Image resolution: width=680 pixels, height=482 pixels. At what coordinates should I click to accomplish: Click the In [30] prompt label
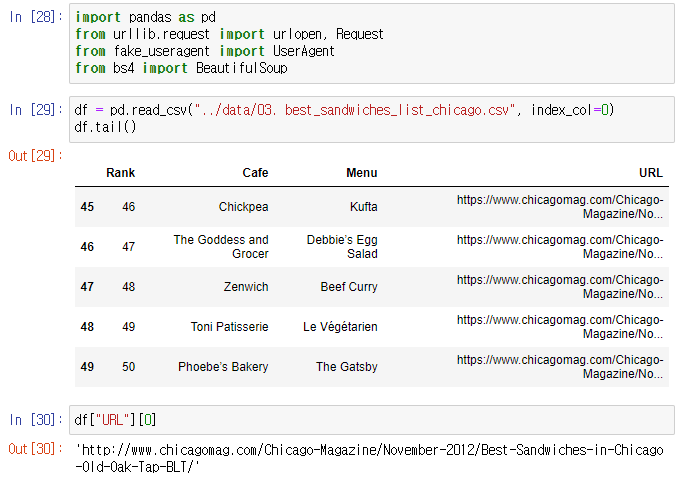coord(36,420)
